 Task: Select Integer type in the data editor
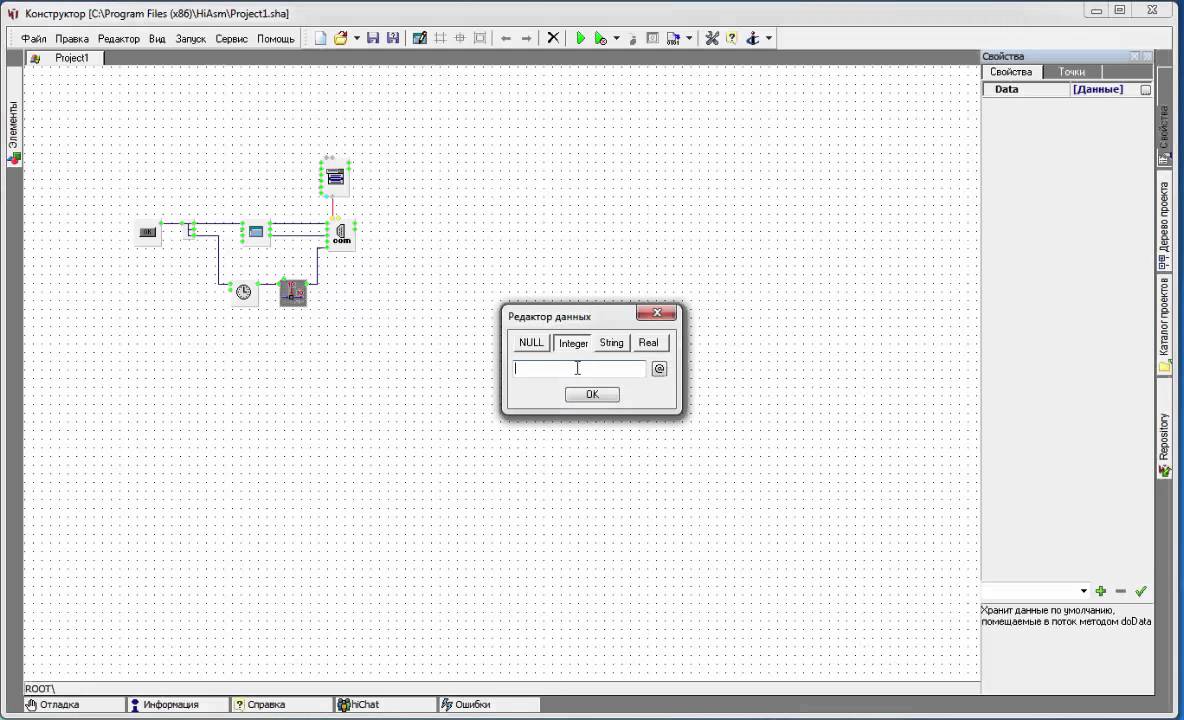pyautogui.click(x=573, y=343)
